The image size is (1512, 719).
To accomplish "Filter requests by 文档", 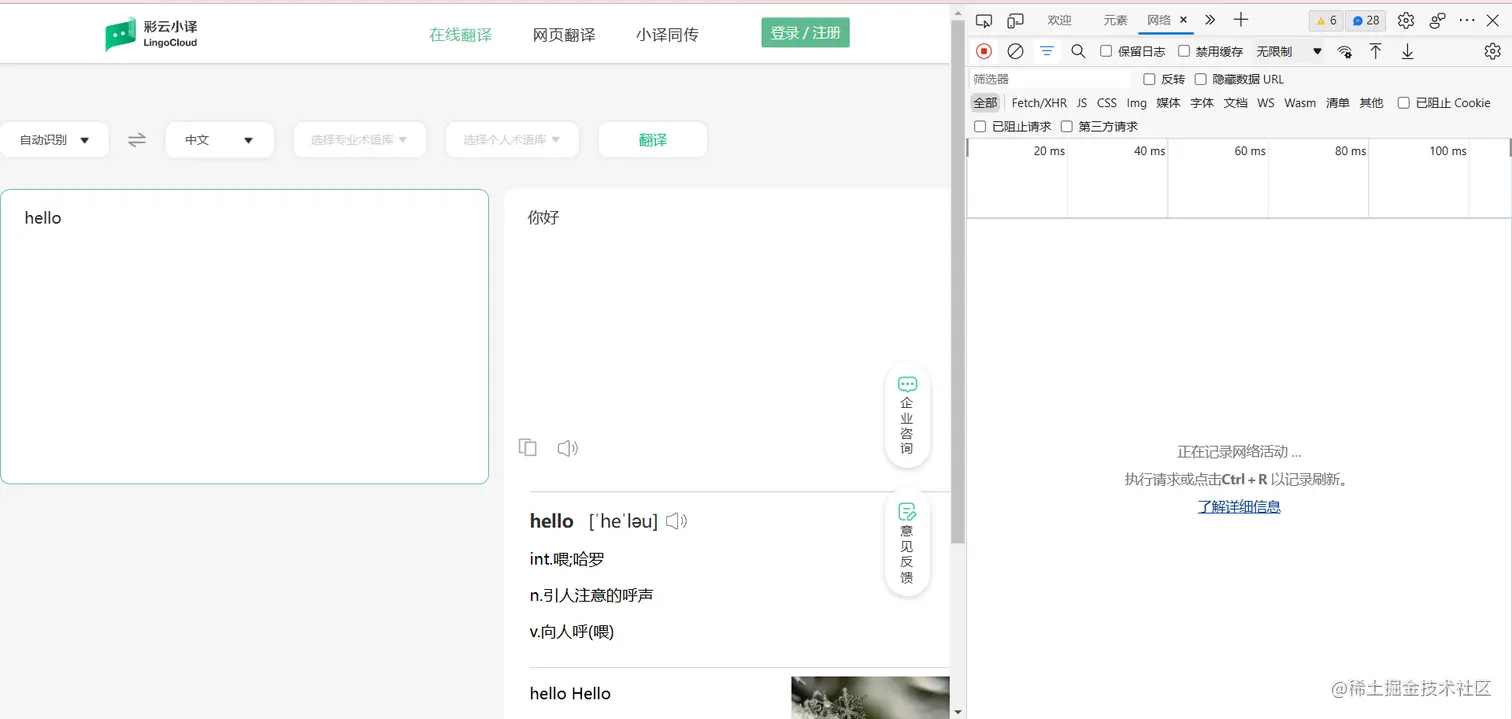I will 1236,103.
